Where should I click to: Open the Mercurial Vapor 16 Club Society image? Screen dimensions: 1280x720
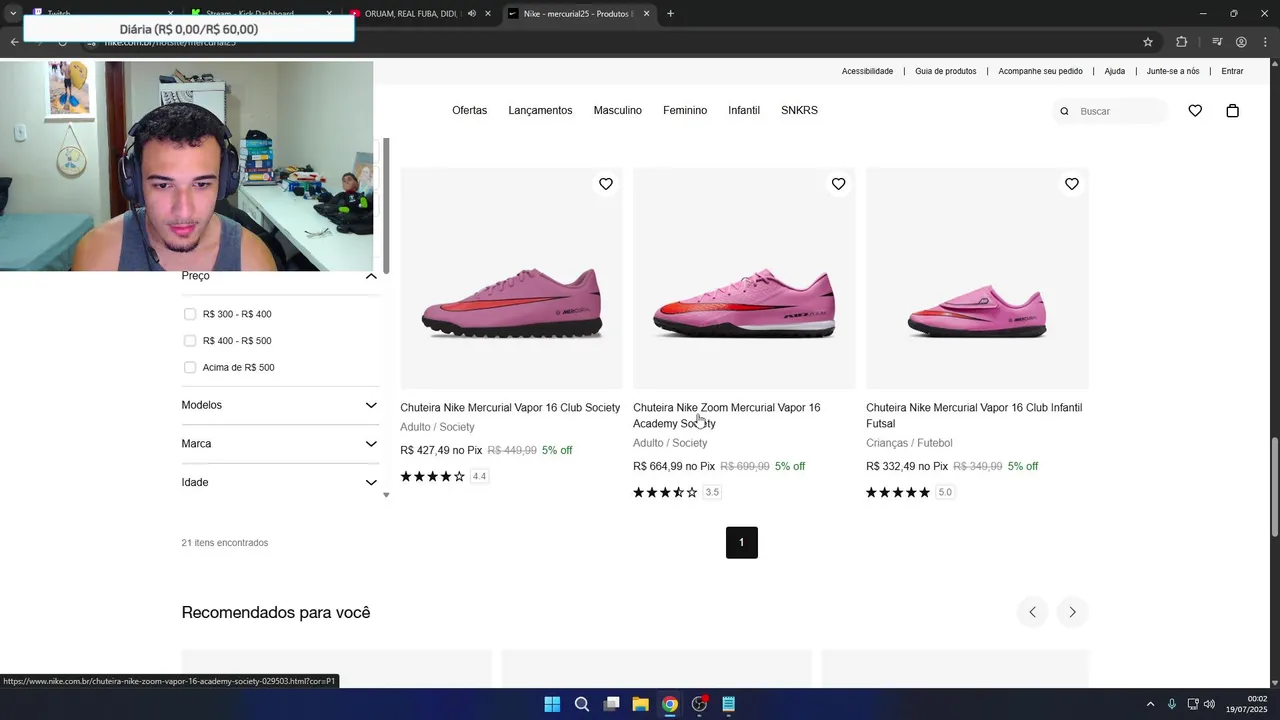511,278
